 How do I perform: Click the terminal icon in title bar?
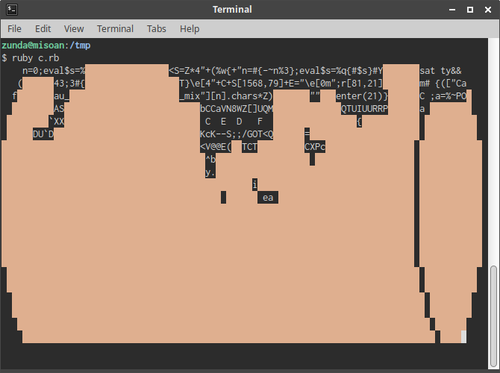[12, 9]
